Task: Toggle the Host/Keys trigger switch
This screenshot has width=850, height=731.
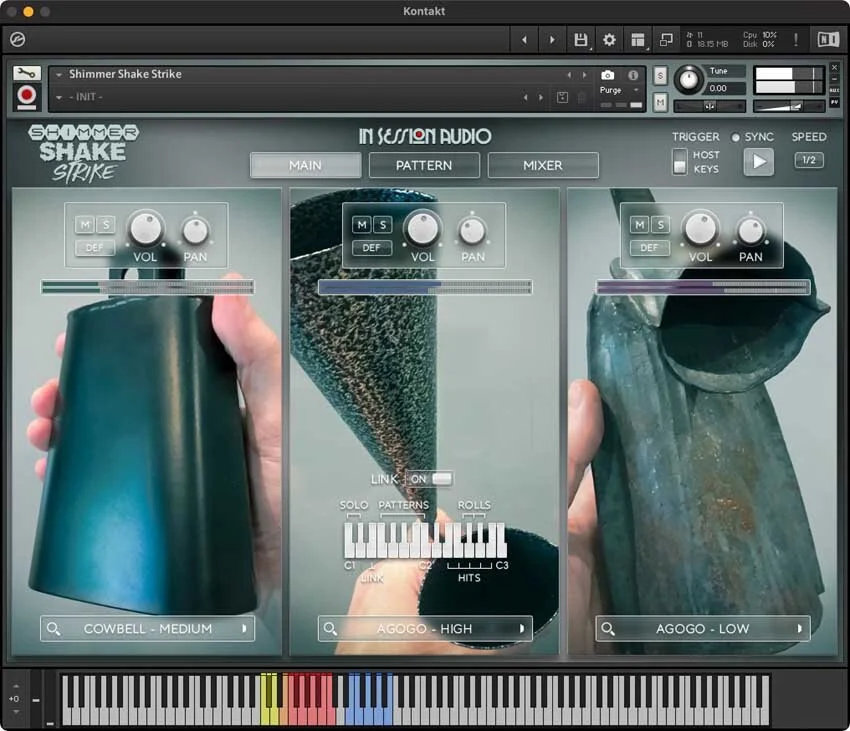Action: pyautogui.click(x=679, y=162)
